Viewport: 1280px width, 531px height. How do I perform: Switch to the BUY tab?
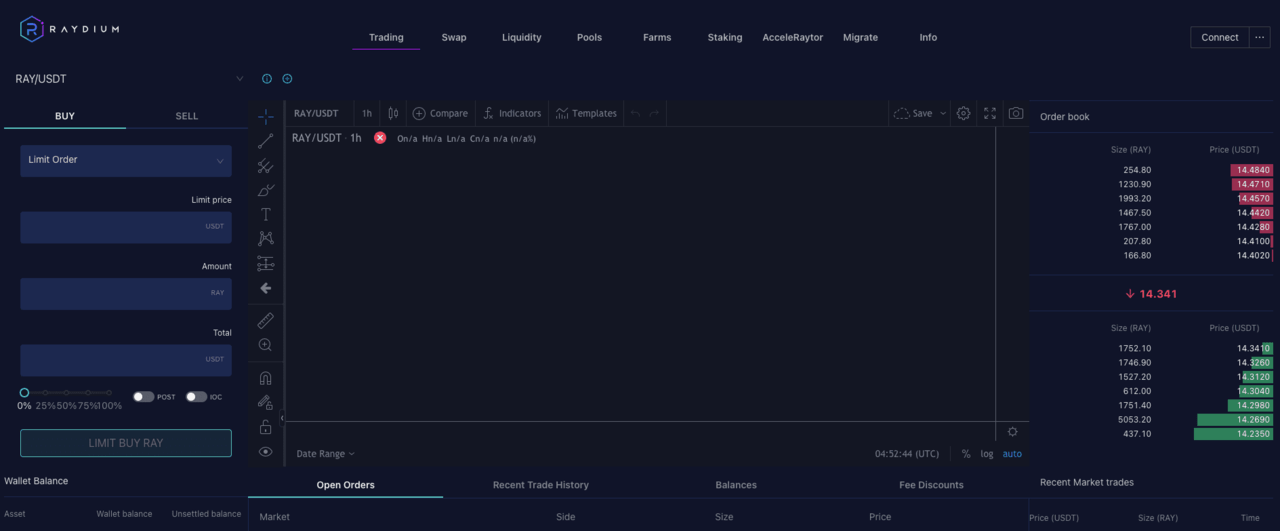65,116
